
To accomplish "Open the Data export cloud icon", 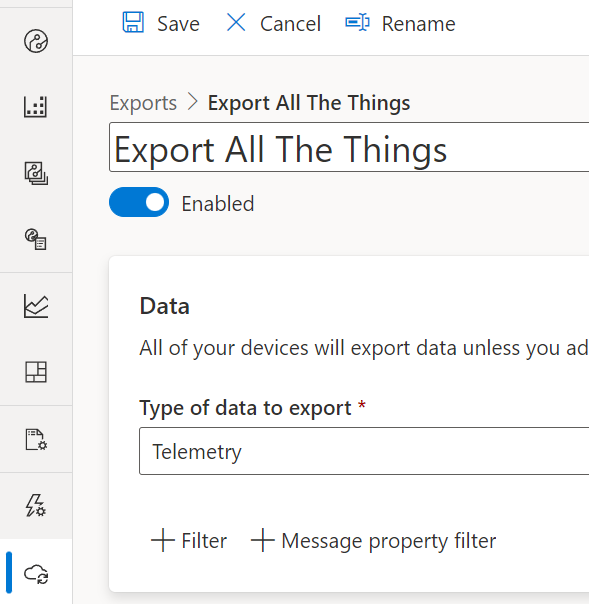I will tap(36, 574).
